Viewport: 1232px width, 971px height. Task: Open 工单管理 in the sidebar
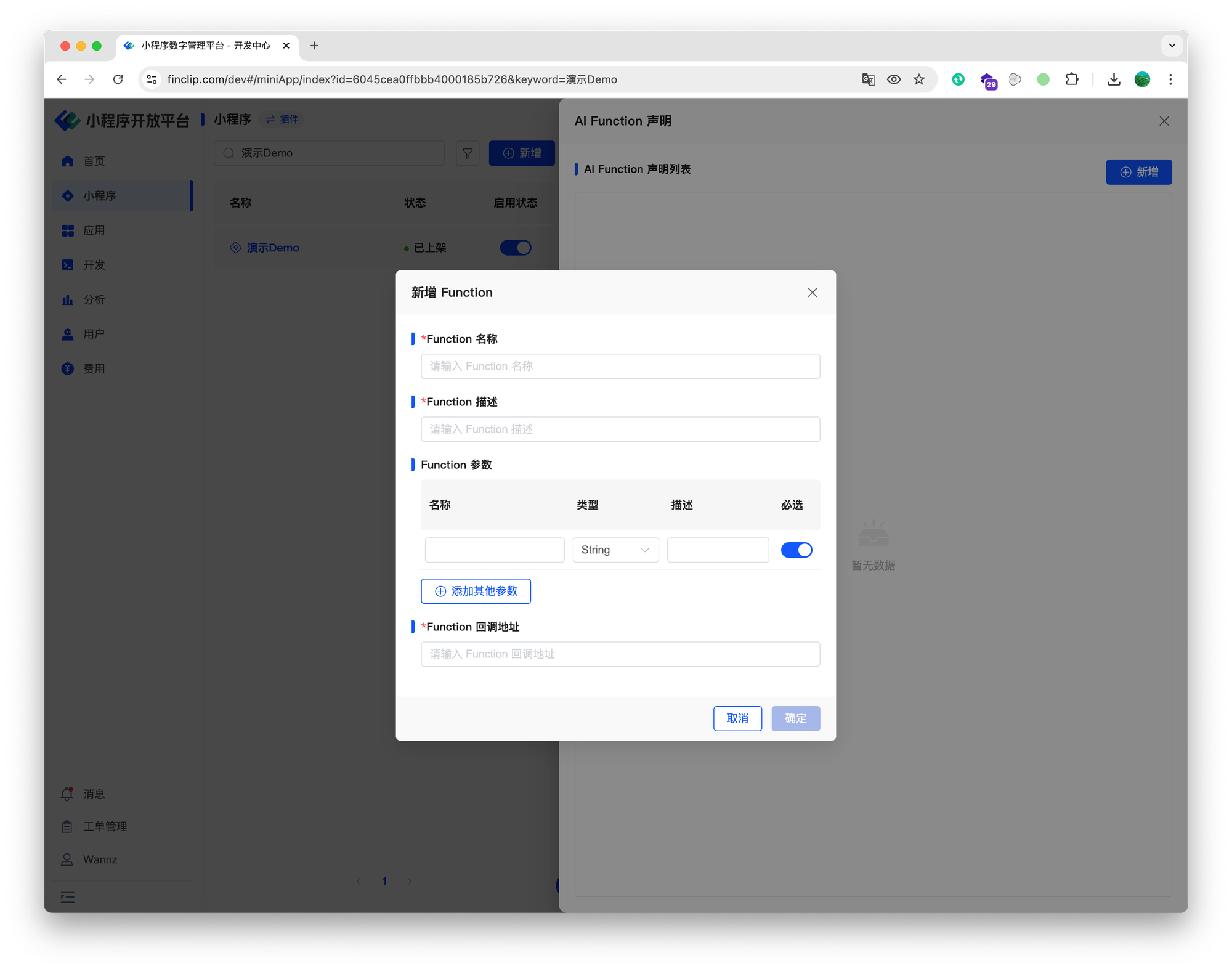click(x=104, y=826)
